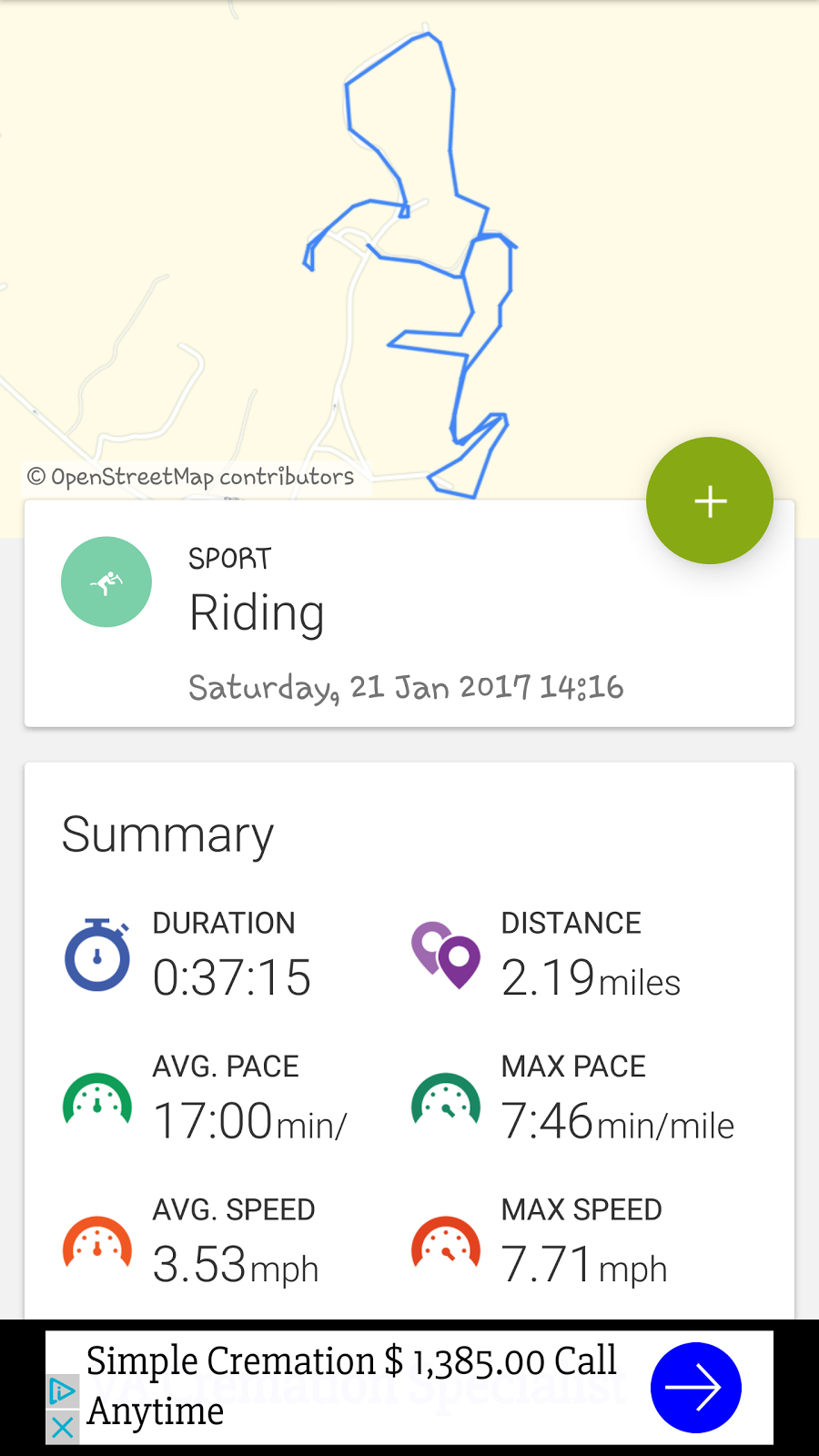Tap the riding sport icon
This screenshot has height=1456, width=819.
click(x=106, y=582)
